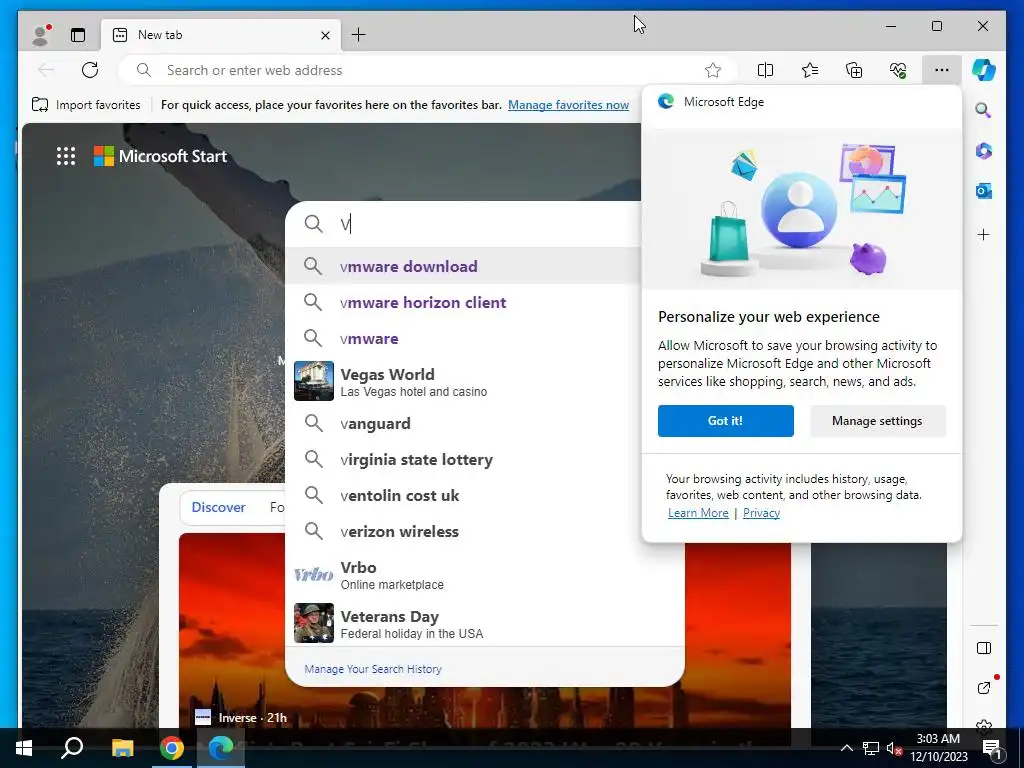Click the network tray icon
The height and width of the screenshot is (768, 1024).
pyautogui.click(x=871, y=748)
